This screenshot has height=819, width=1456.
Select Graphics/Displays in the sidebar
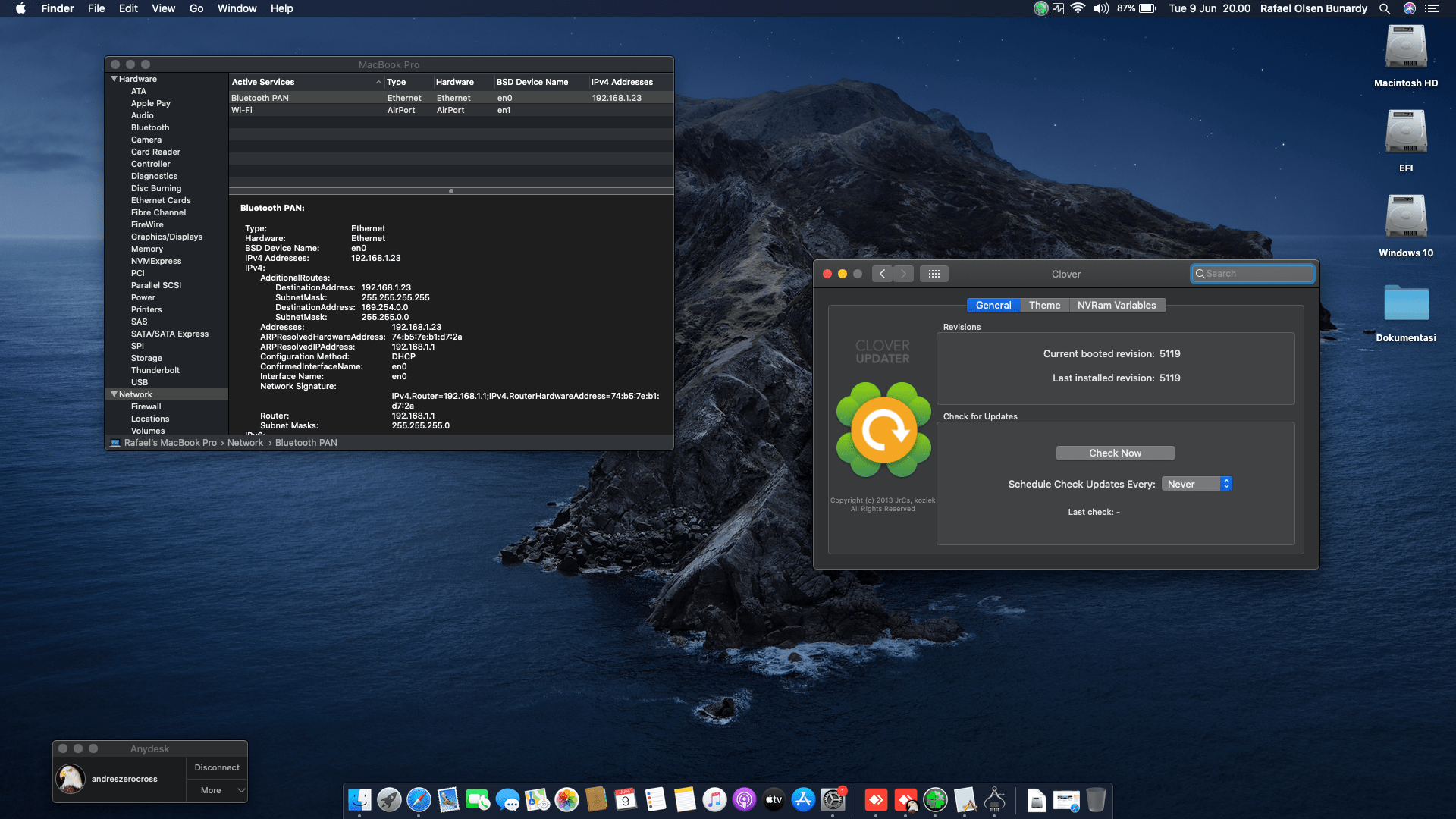tap(167, 237)
